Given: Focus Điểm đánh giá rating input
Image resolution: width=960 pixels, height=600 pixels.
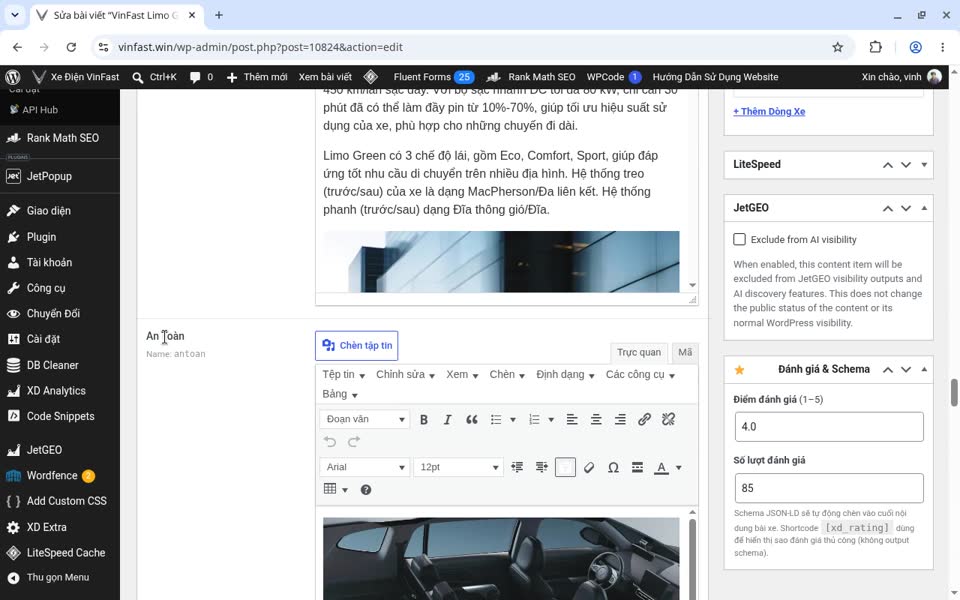Looking at the screenshot, I should pyautogui.click(x=829, y=427).
